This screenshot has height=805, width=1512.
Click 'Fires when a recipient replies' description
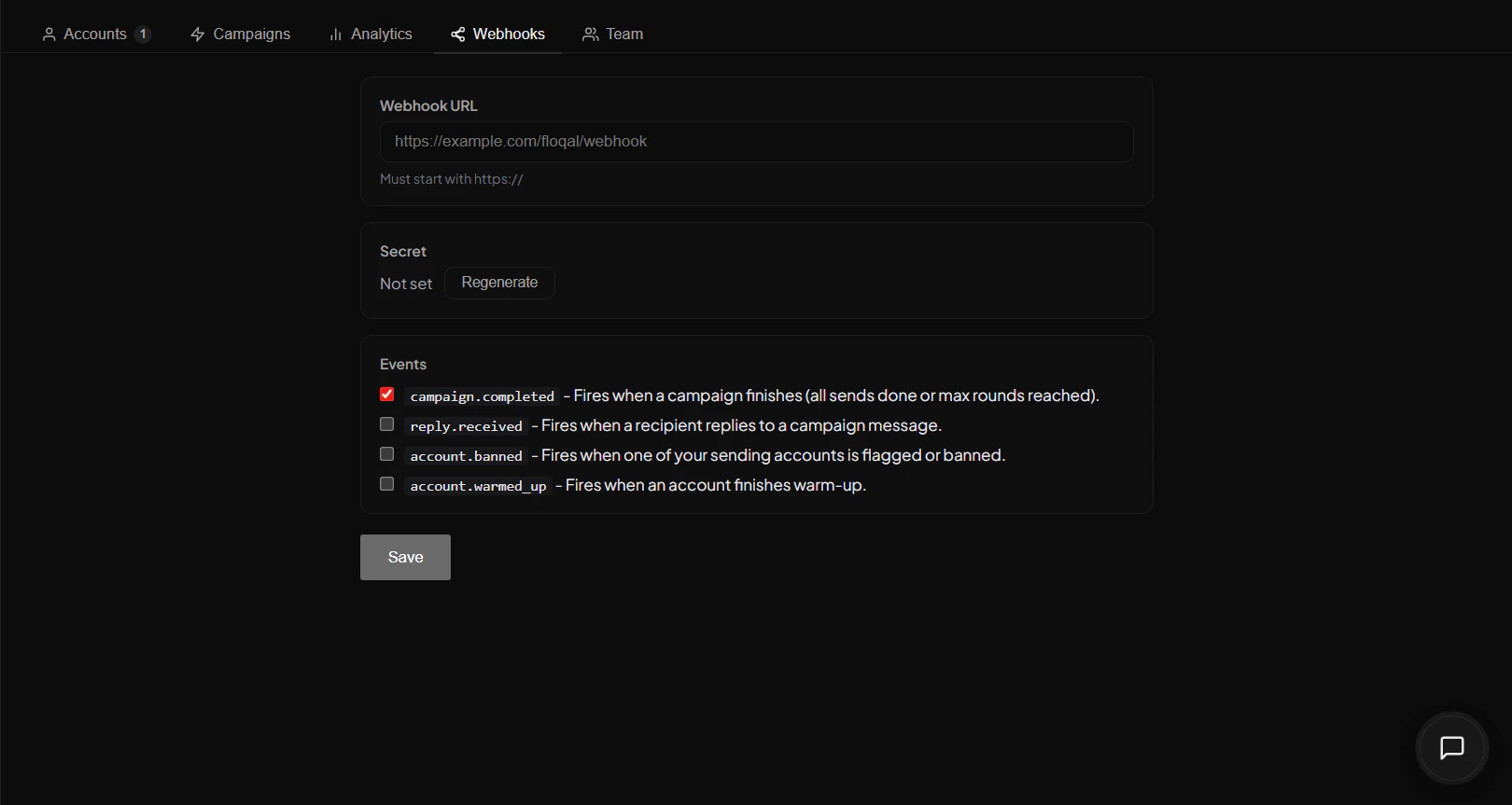coord(741,425)
